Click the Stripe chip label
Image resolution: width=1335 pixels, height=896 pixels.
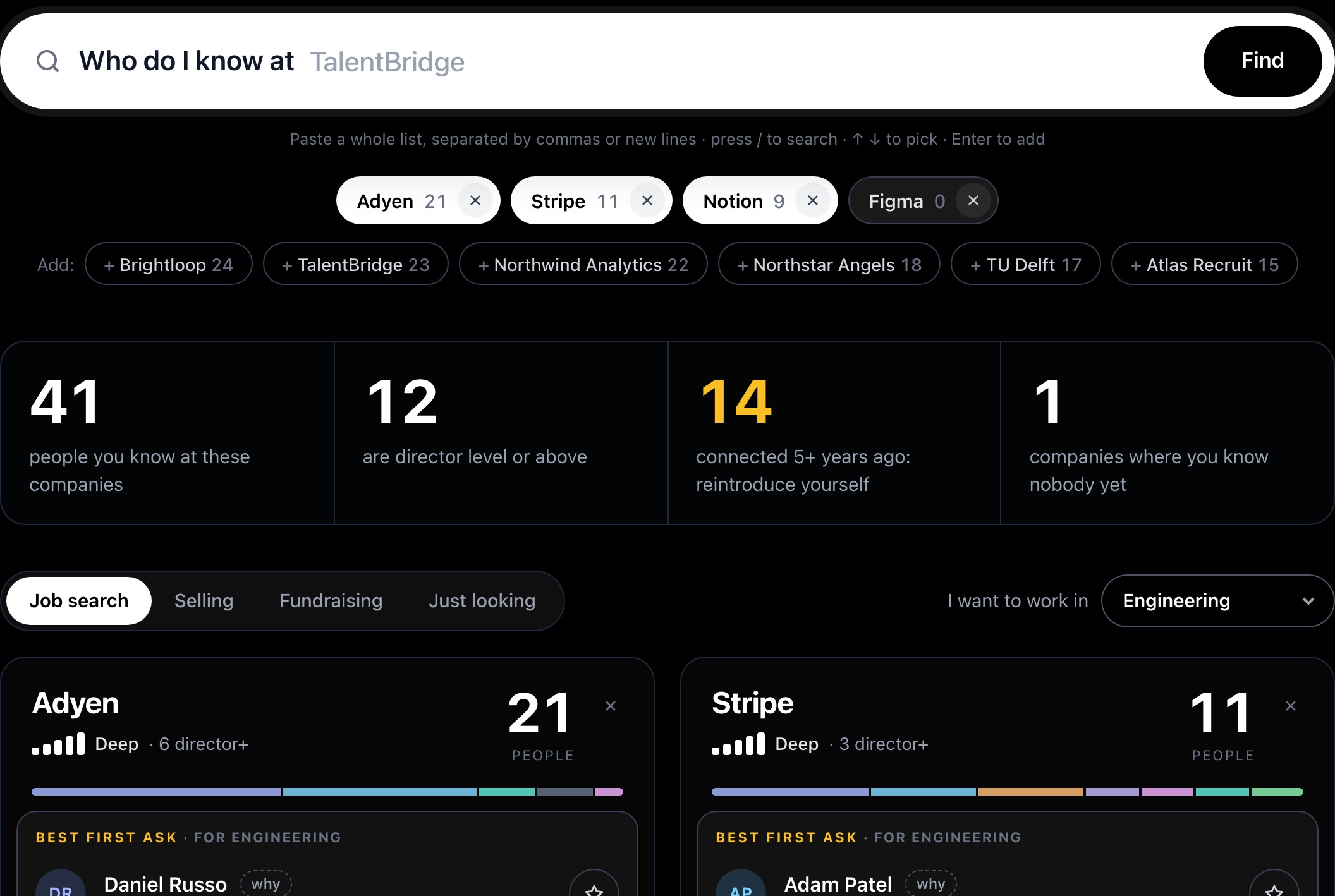(x=558, y=202)
